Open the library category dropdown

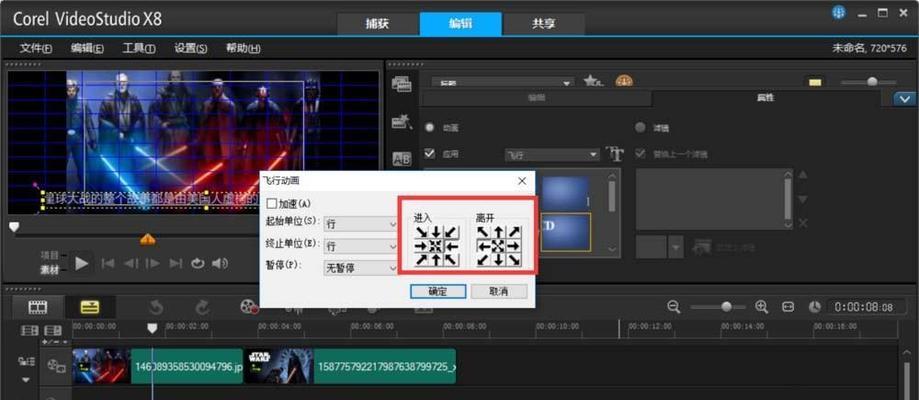pyautogui.click(x=502, y=83)
